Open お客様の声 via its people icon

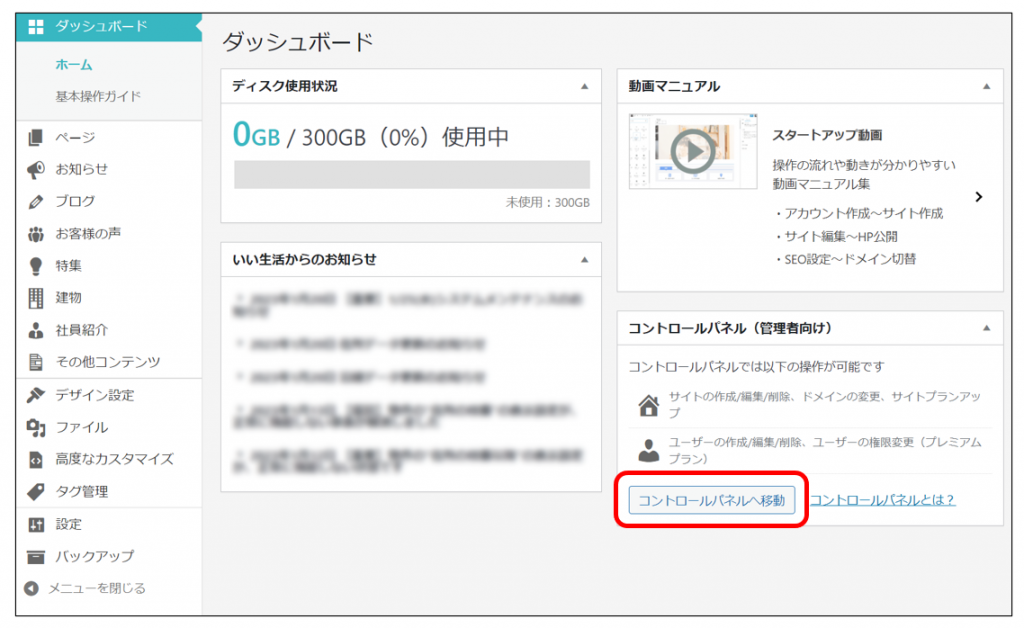(36, 234)
